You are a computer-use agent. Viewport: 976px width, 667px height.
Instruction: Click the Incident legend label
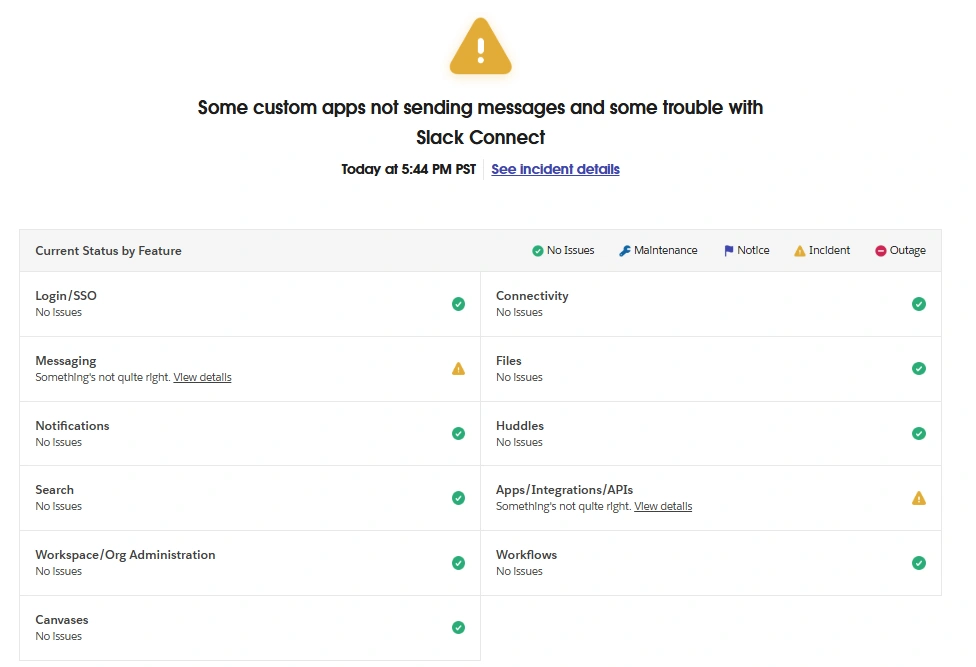click(x=829, y=250)
